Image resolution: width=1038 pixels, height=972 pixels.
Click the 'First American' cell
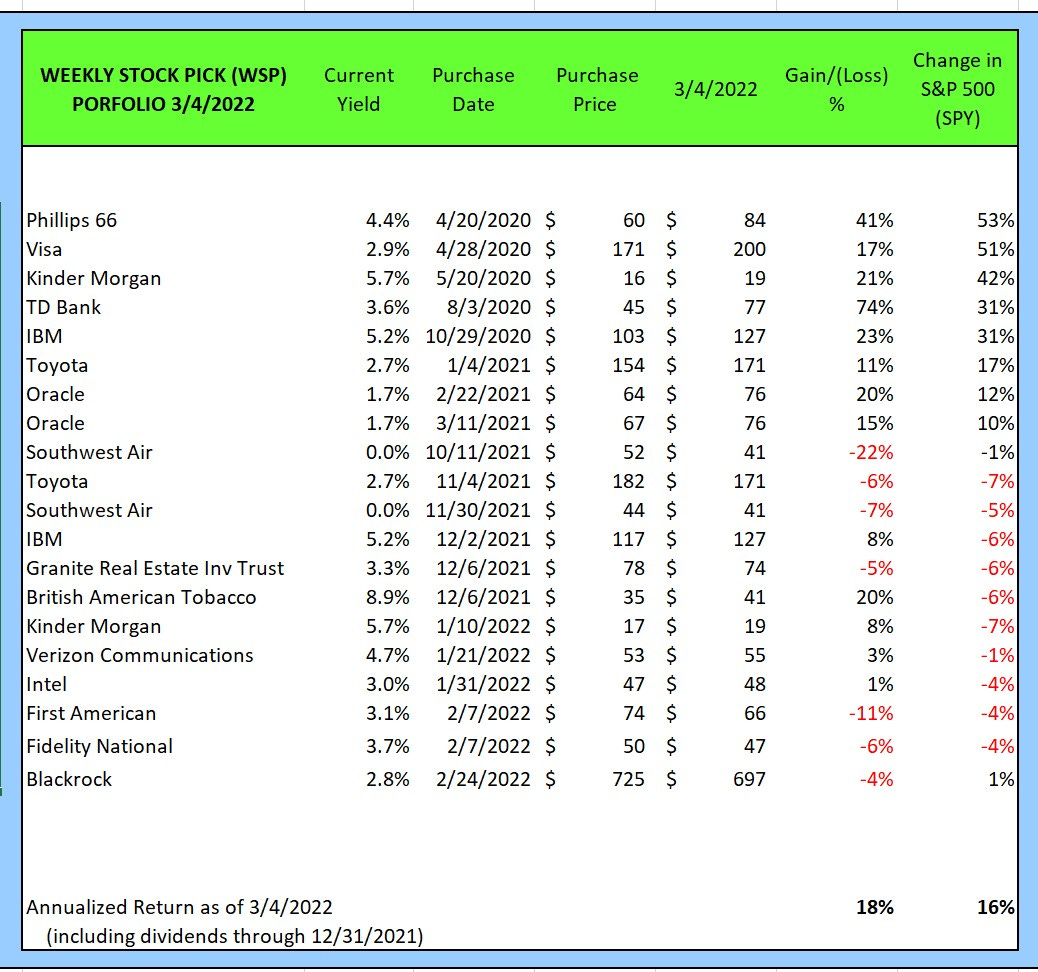pos(91,713)
